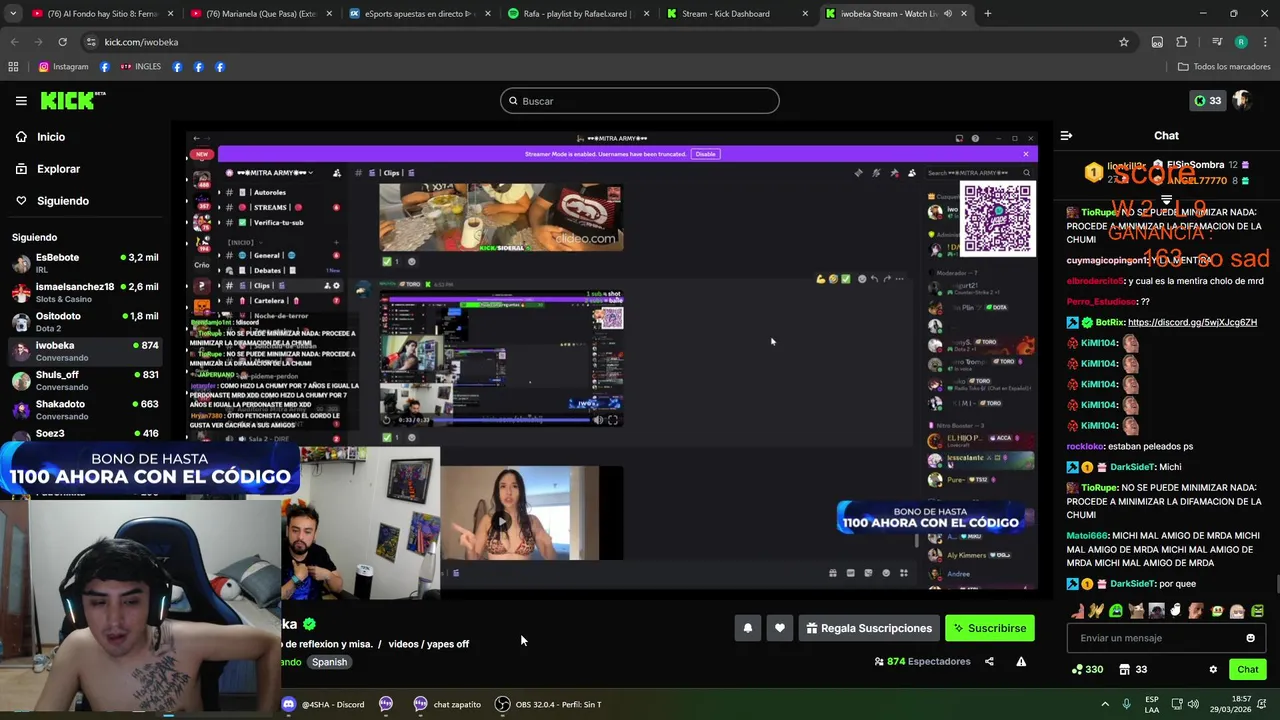Select iwobeka channel in followed list
Image resolution: width=1280 pixels, height=720 pixels.
tap(86, 351)
